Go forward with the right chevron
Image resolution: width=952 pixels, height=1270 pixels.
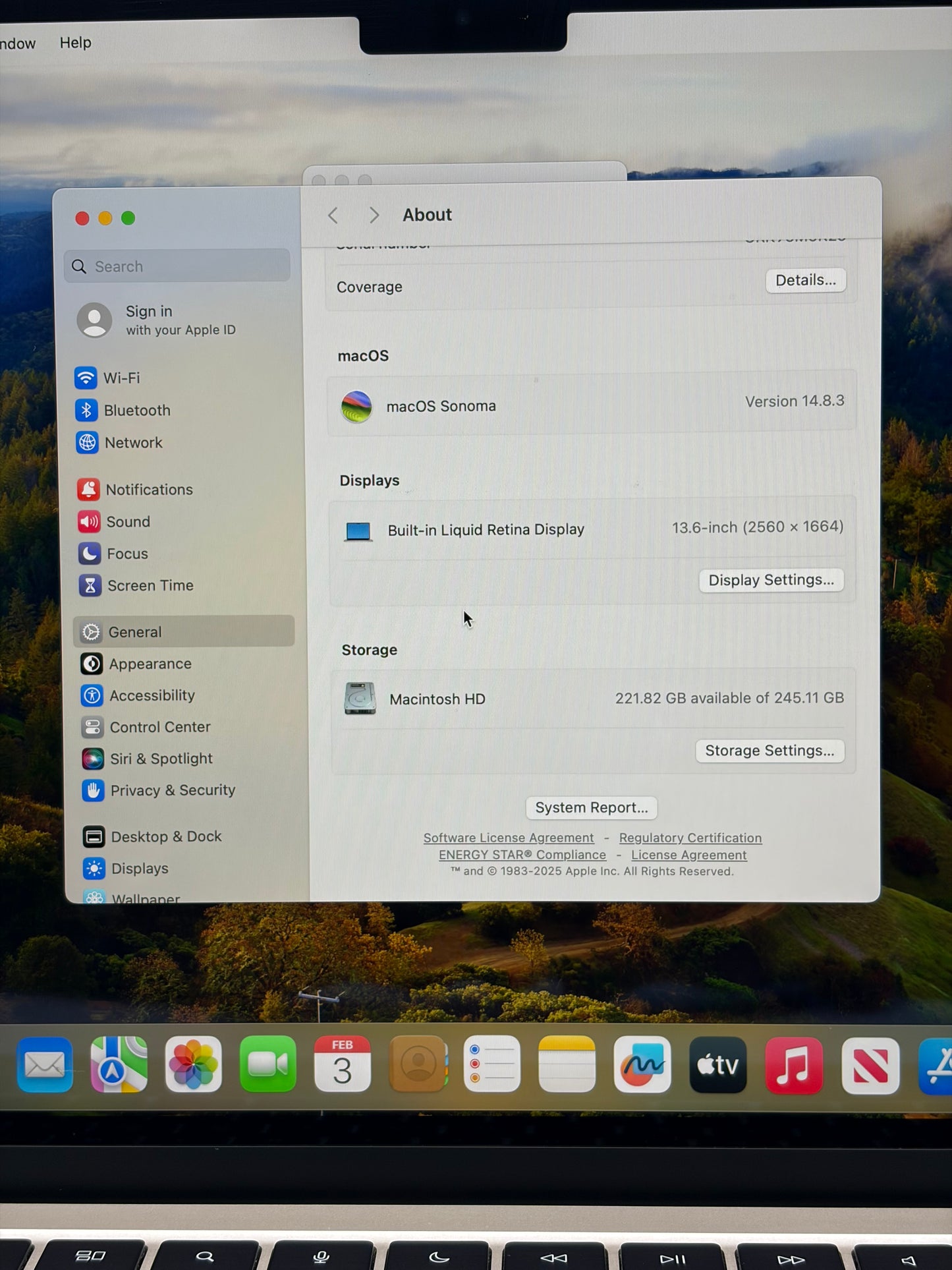374,216
